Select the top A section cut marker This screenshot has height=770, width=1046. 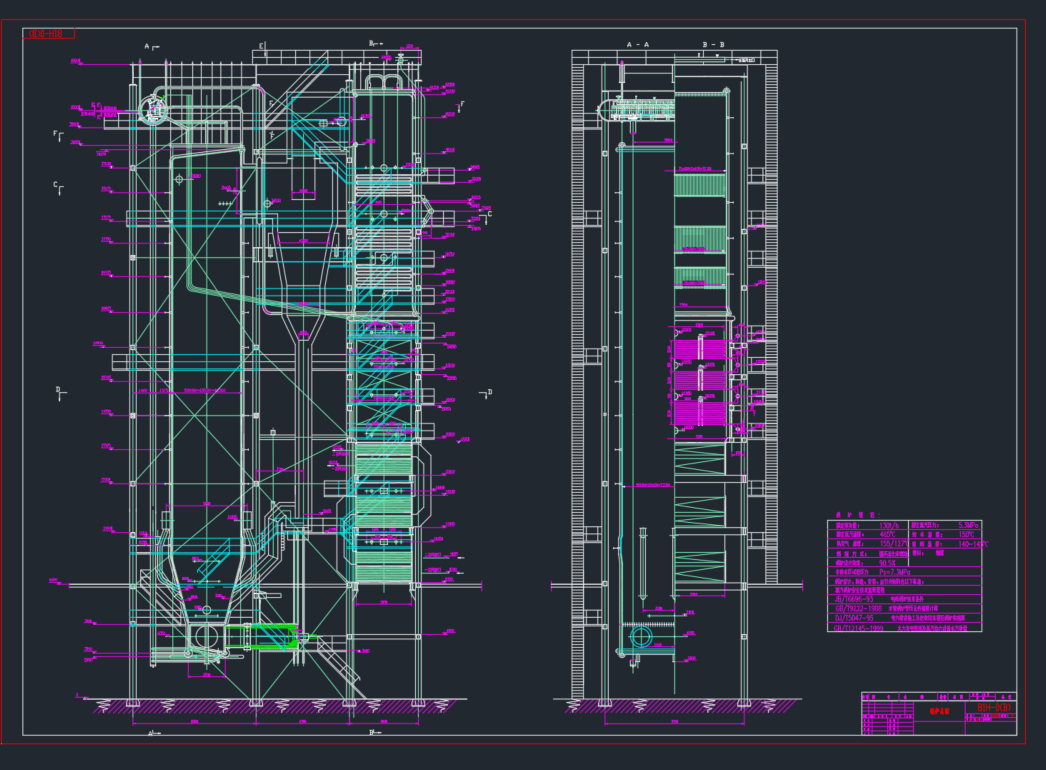(x=149, y=47)
